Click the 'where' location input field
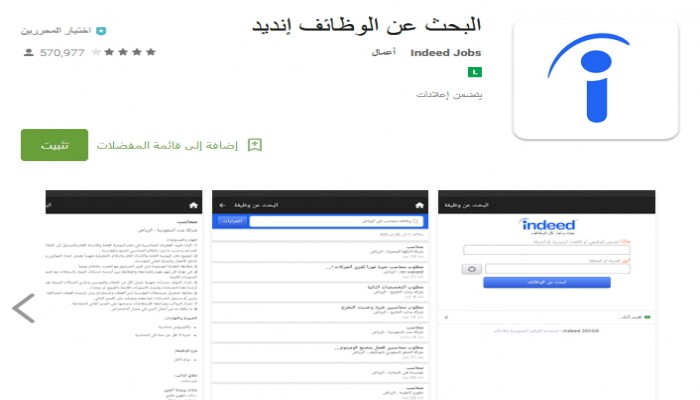 point(558,269)
